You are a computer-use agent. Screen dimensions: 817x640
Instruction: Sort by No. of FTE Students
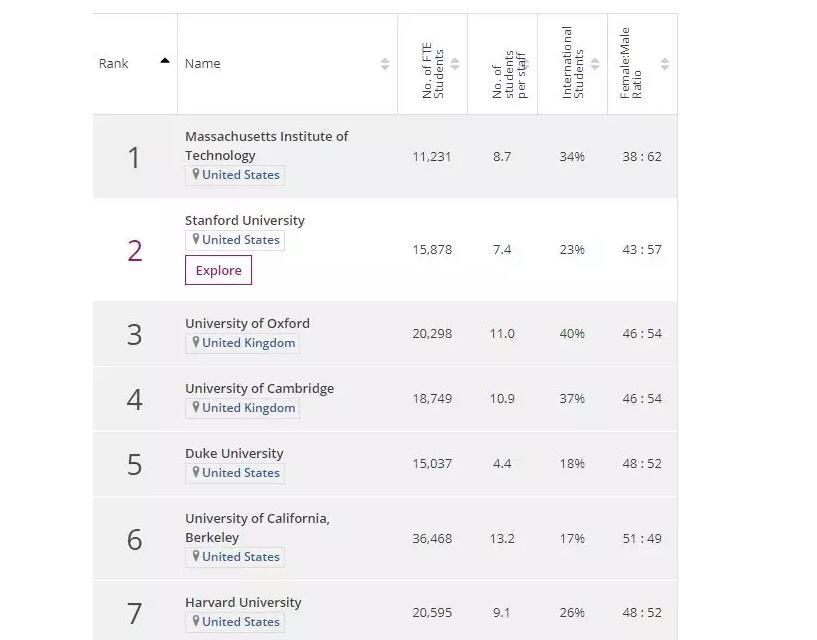[x=455, y=64]
